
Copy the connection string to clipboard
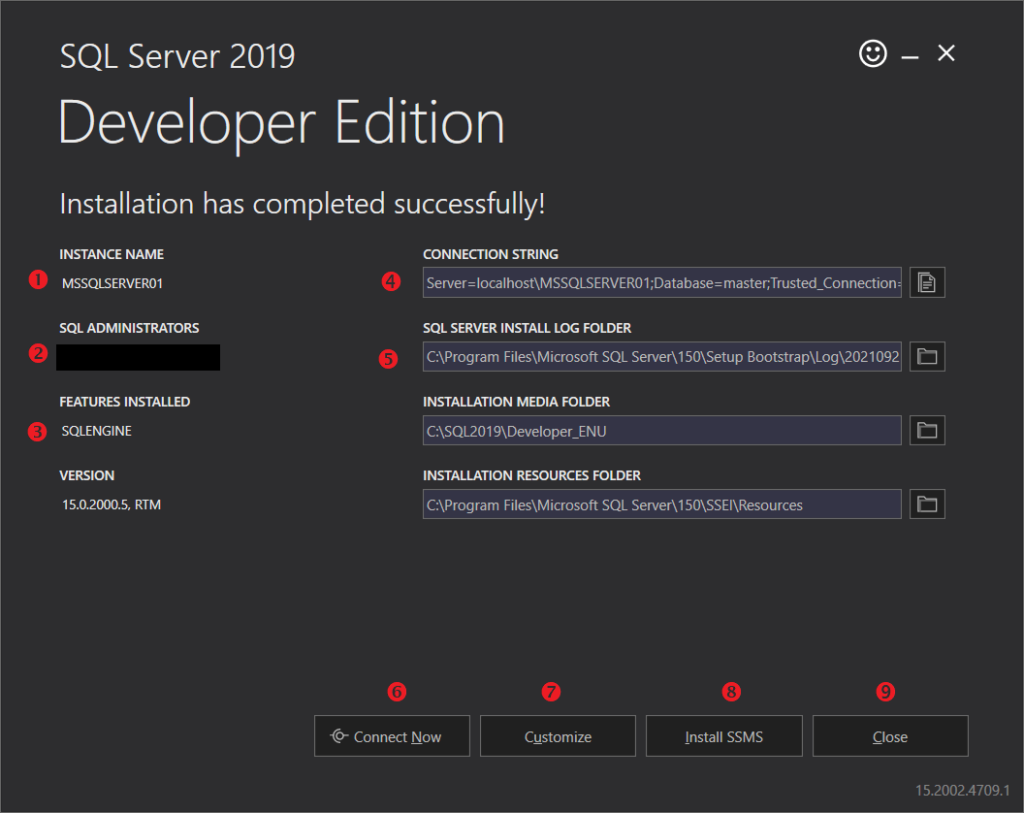[x=927, y=283]
